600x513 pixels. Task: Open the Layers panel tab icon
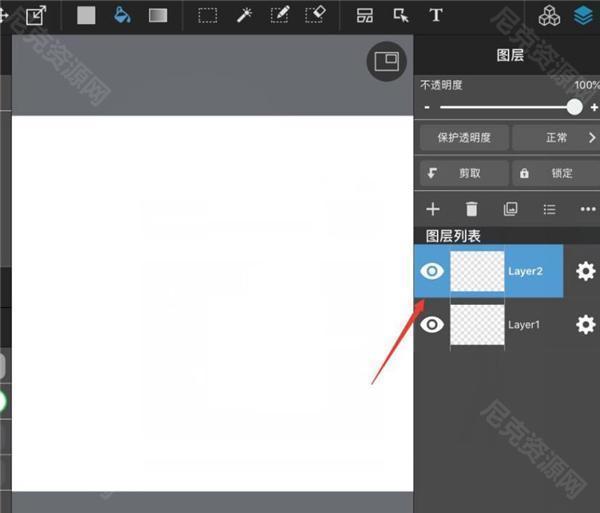(x=583, y=15)
